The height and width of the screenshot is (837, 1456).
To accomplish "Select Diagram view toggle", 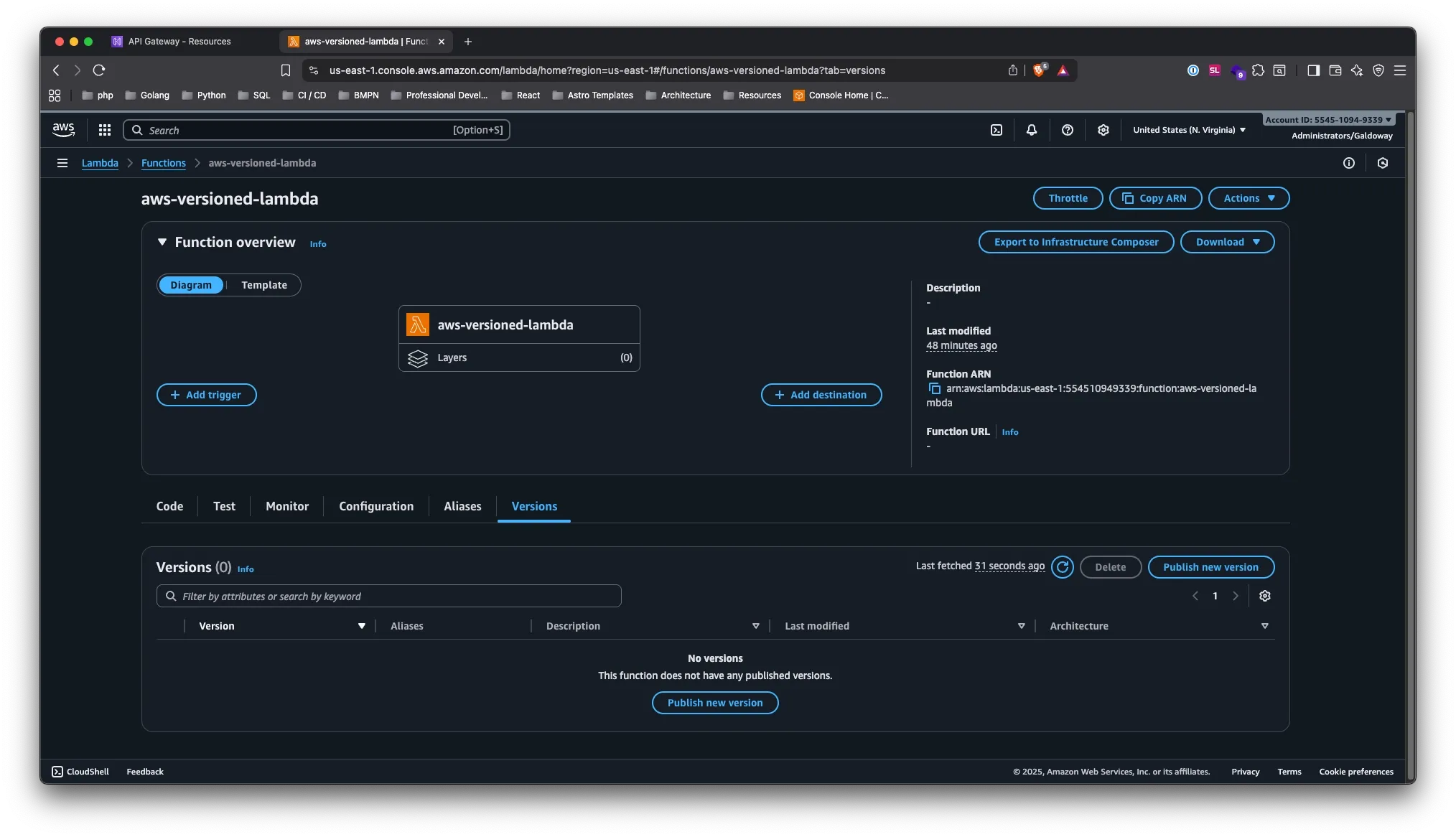I will (191, 285).
